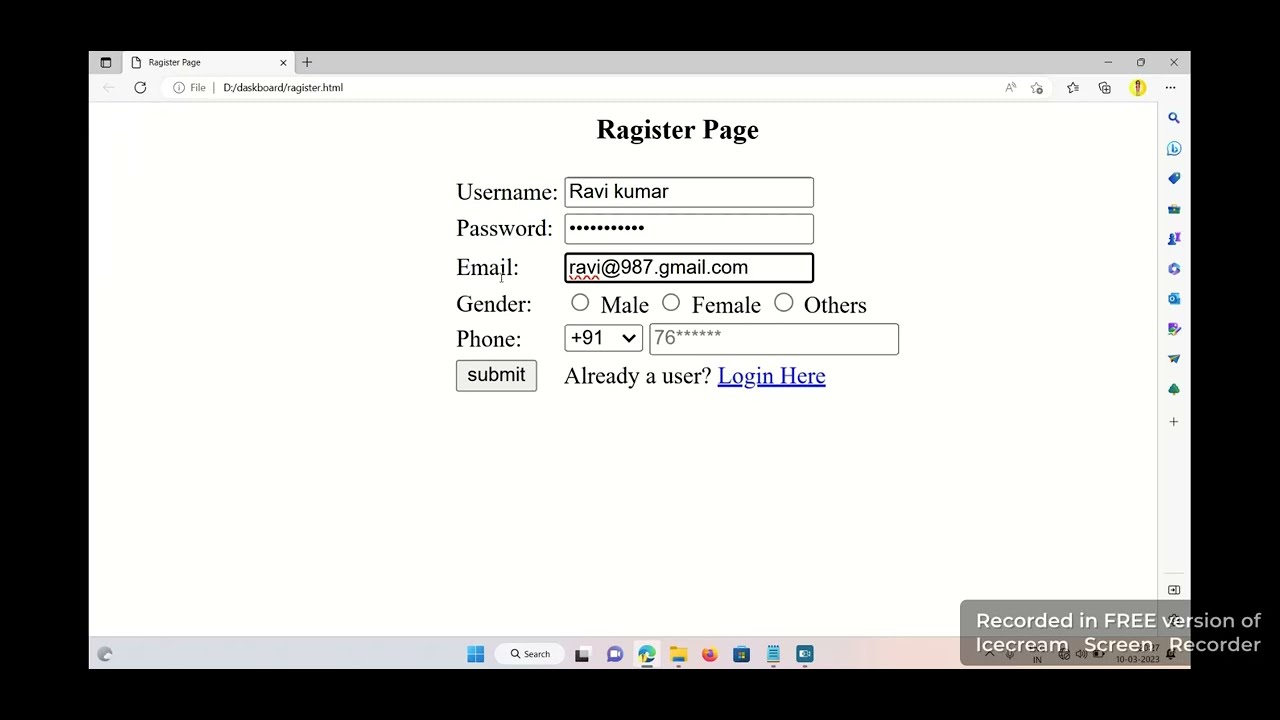Screen dimensions: 1280x720
Task: Open Tools briefcase sidebar icon
Action: click(x=1174, y=209)
